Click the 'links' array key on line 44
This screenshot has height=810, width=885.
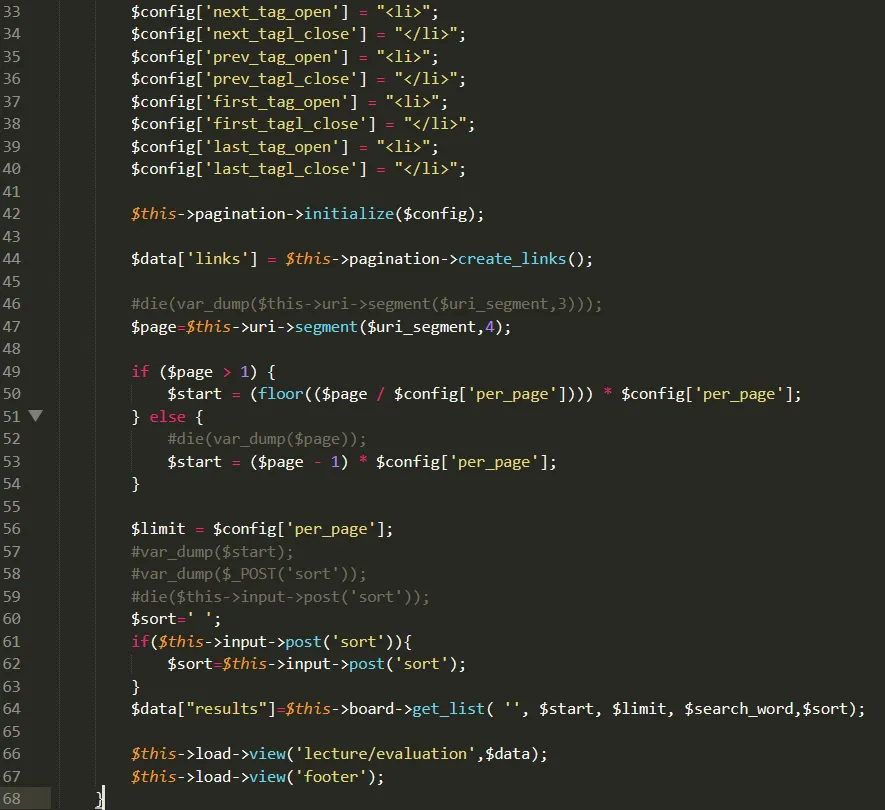pos(218,259)
